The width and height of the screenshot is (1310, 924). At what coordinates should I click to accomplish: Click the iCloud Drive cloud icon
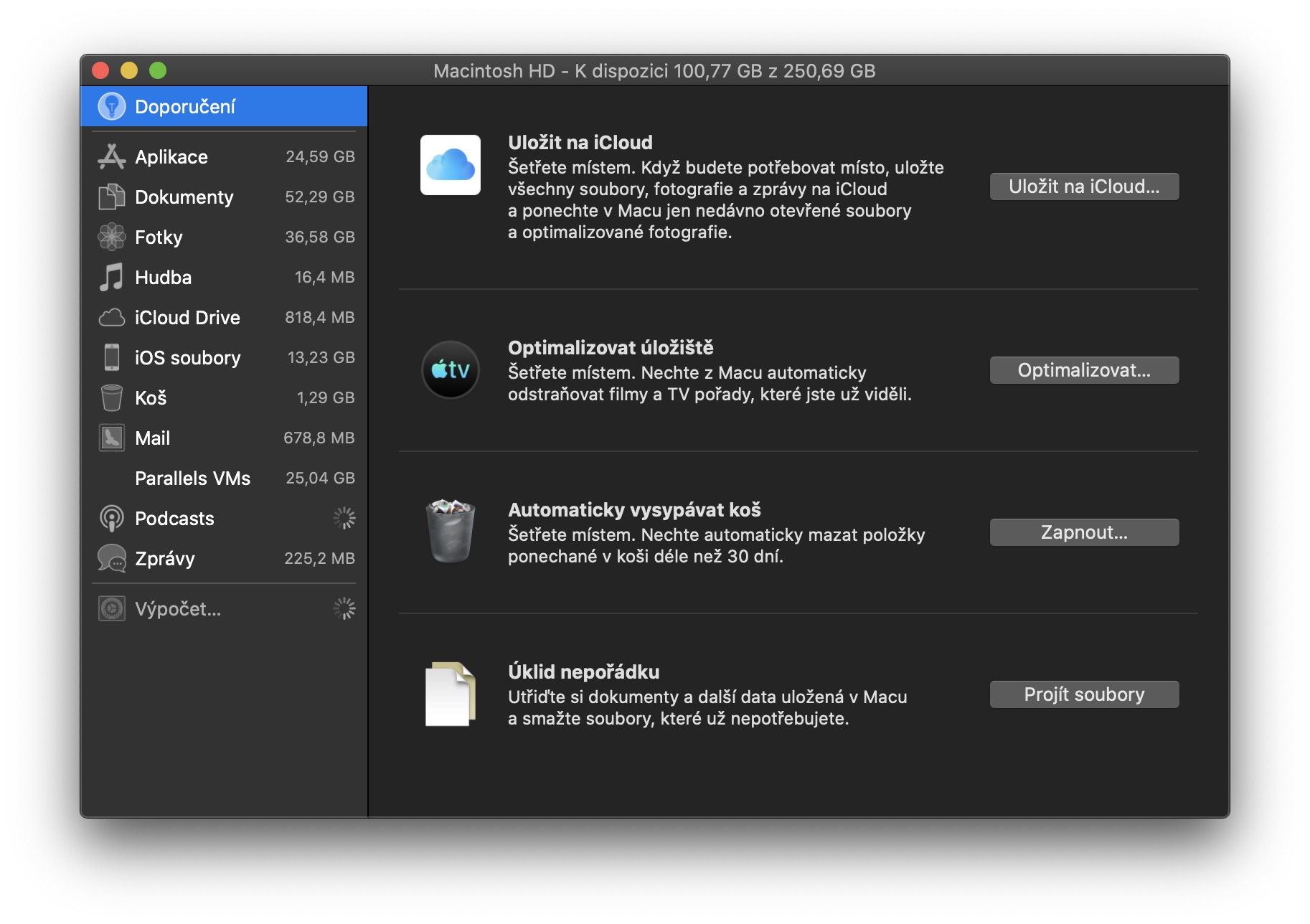[x=111, y=317]
